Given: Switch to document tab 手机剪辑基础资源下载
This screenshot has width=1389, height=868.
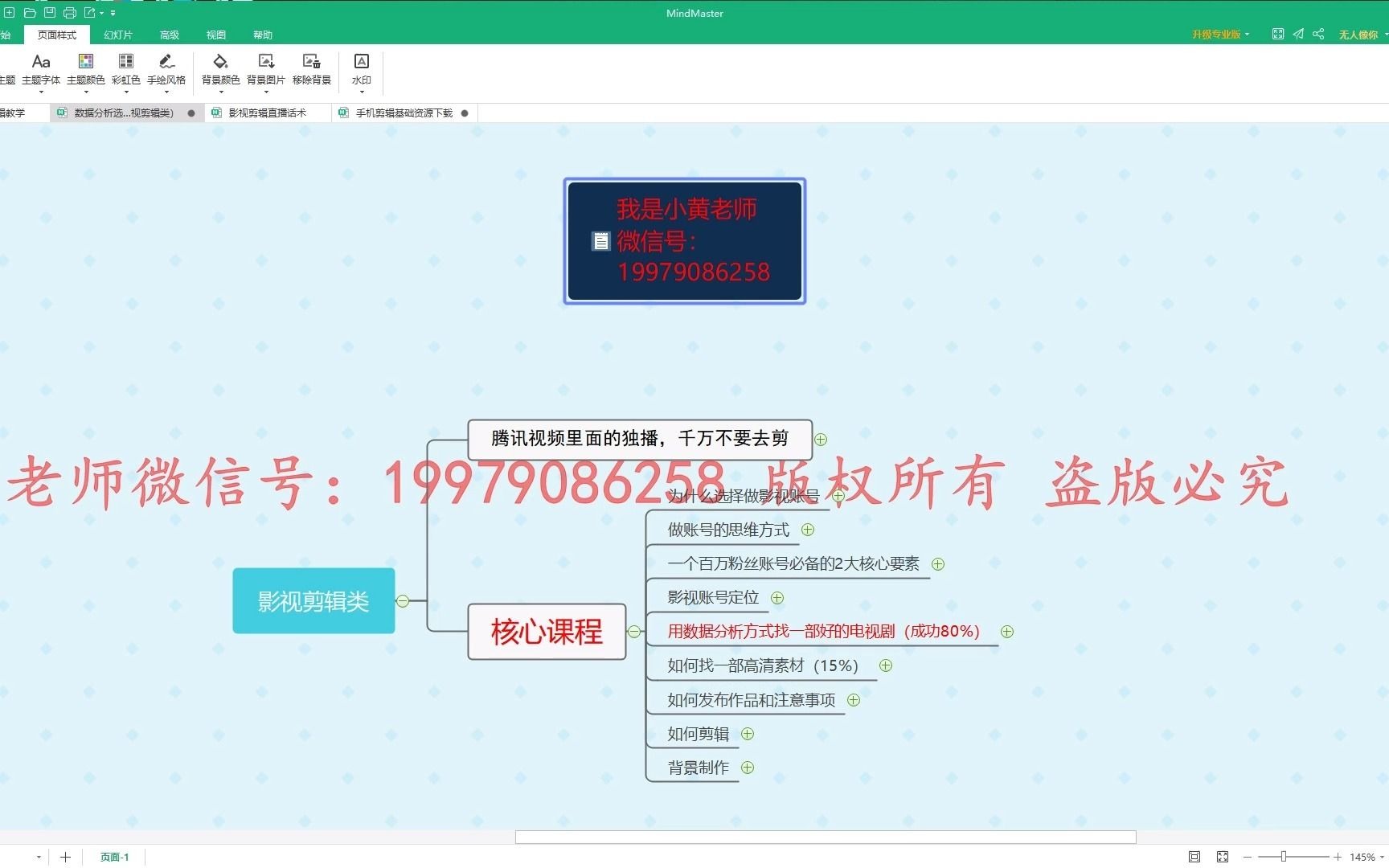Looking at the screenshot, I should point(404,113).
